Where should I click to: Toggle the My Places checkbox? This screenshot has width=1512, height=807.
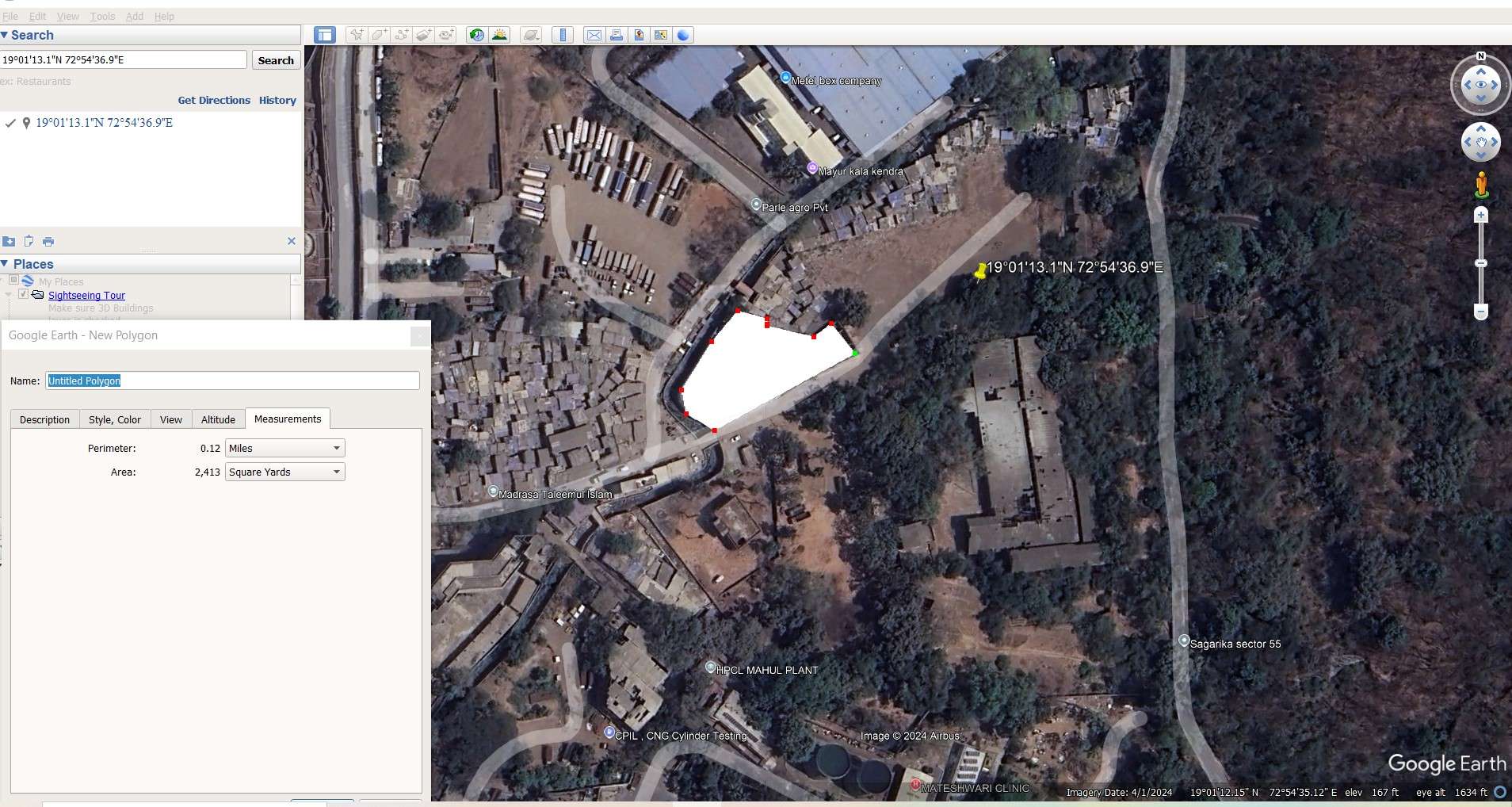[13, 281]
